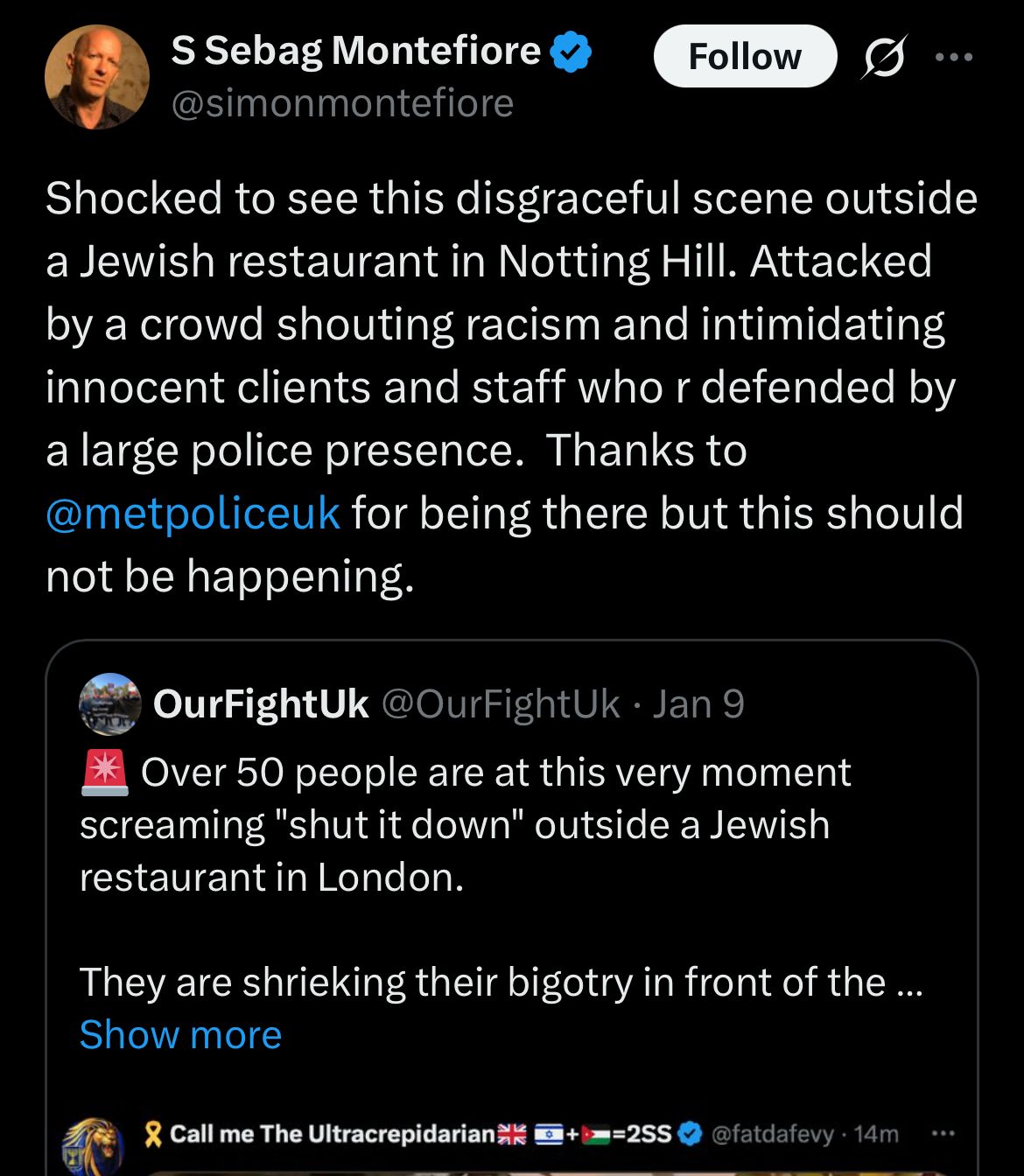The width and height of the screenshot is (1024, 1176).
Task: Expand quoted post with Show more
Action: pyautogui.click(x=180, y=1035)
